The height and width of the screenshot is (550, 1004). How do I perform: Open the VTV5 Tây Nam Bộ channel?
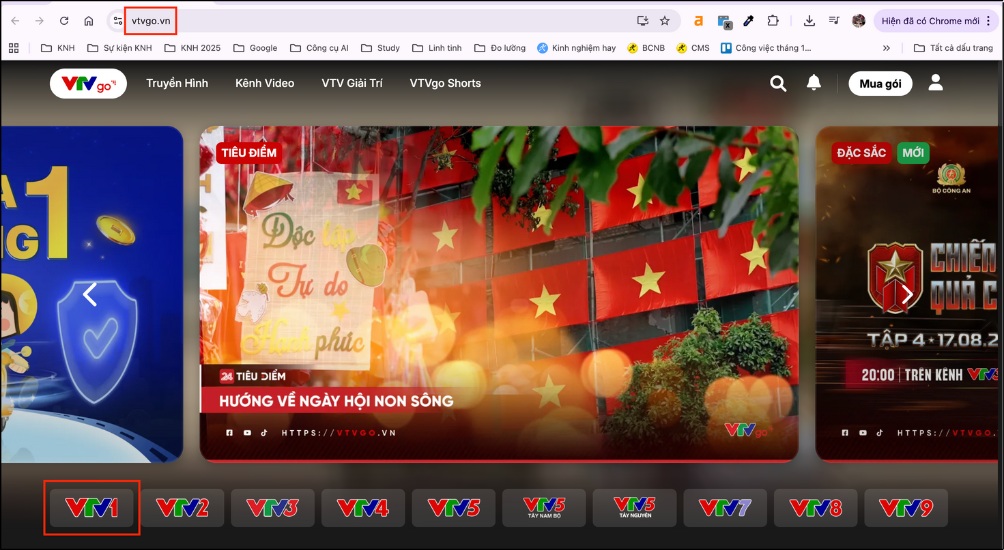[x=544, y=508]
